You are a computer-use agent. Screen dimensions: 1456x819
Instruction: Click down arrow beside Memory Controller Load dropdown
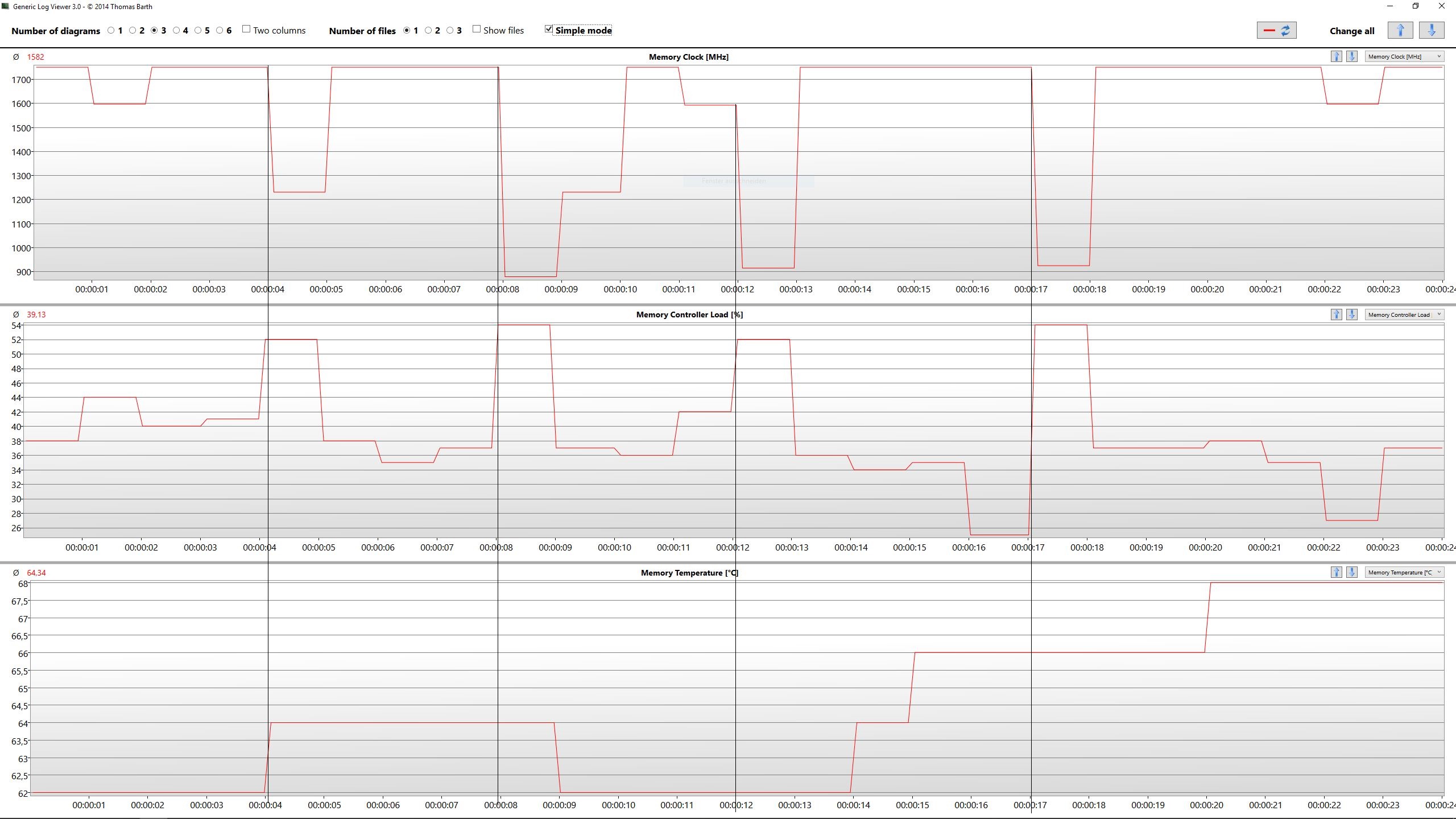point(1352,315)
